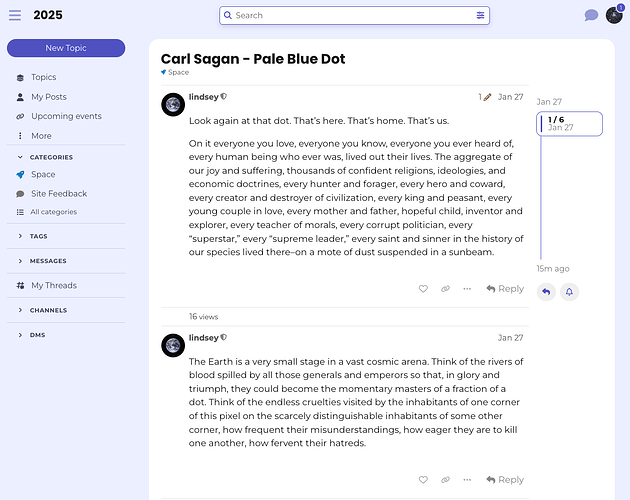Click the topic title Carl Sagan - Pale Blue Dot
Image resolution: width=630 pixels, height=500 pixels.
[x=253, y=59]
